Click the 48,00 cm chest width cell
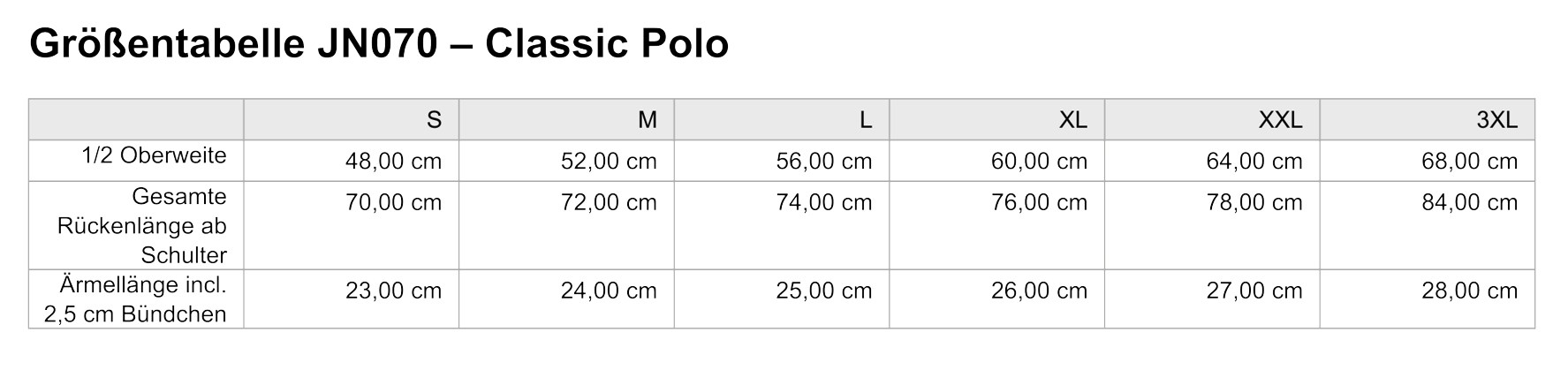1568x370 pixels. click(x=393, y=162)
